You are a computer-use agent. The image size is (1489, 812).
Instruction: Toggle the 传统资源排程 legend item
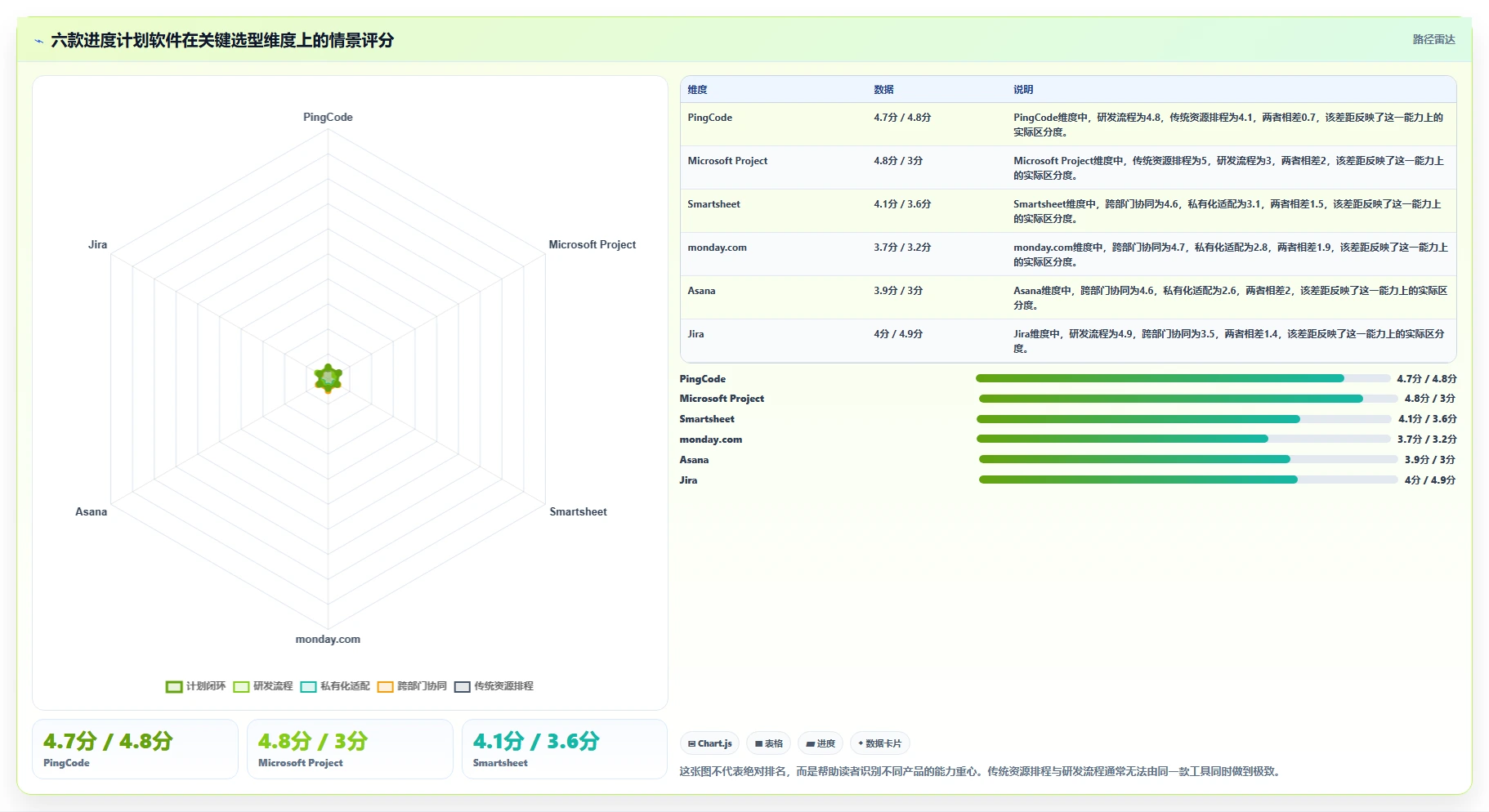pyautogui.click(x=494, y=686)
